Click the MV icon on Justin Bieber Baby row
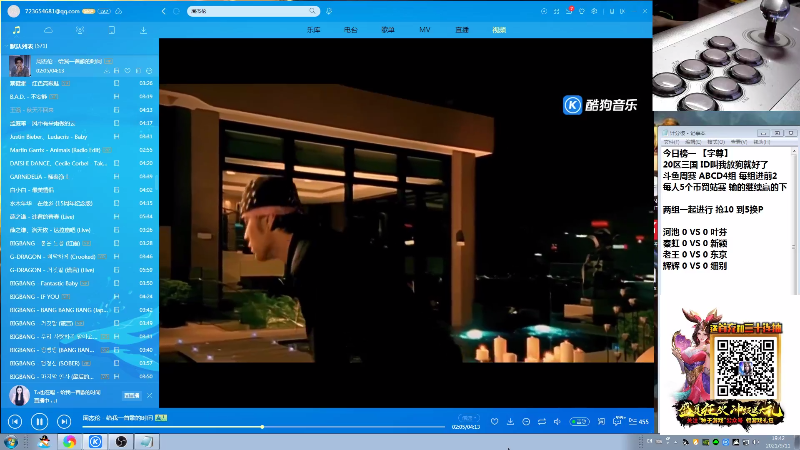Viewport: 800px width, 450px height. coord(116,137)
